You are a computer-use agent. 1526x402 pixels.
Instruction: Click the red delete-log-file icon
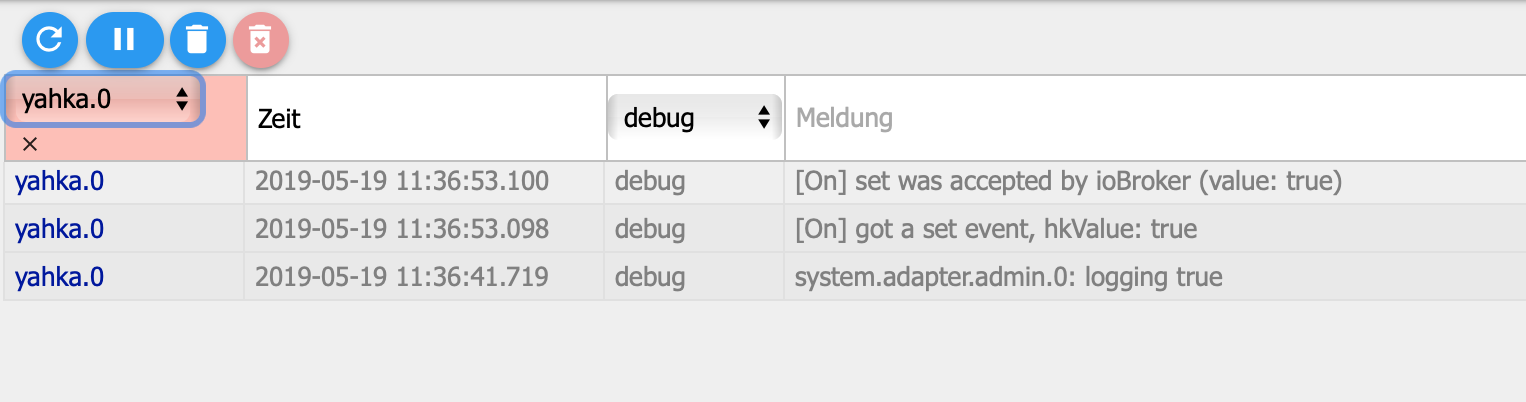tap(261, 40)
